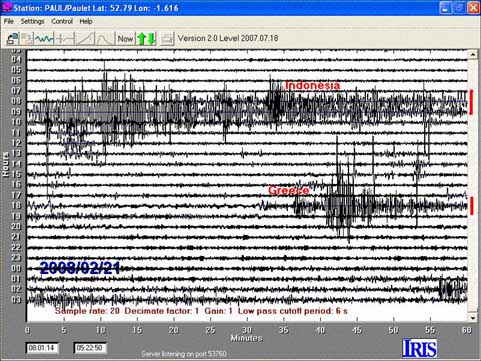Click the red Indonesia event marker bar
This screenshot has width=481, height=361.
471,102
